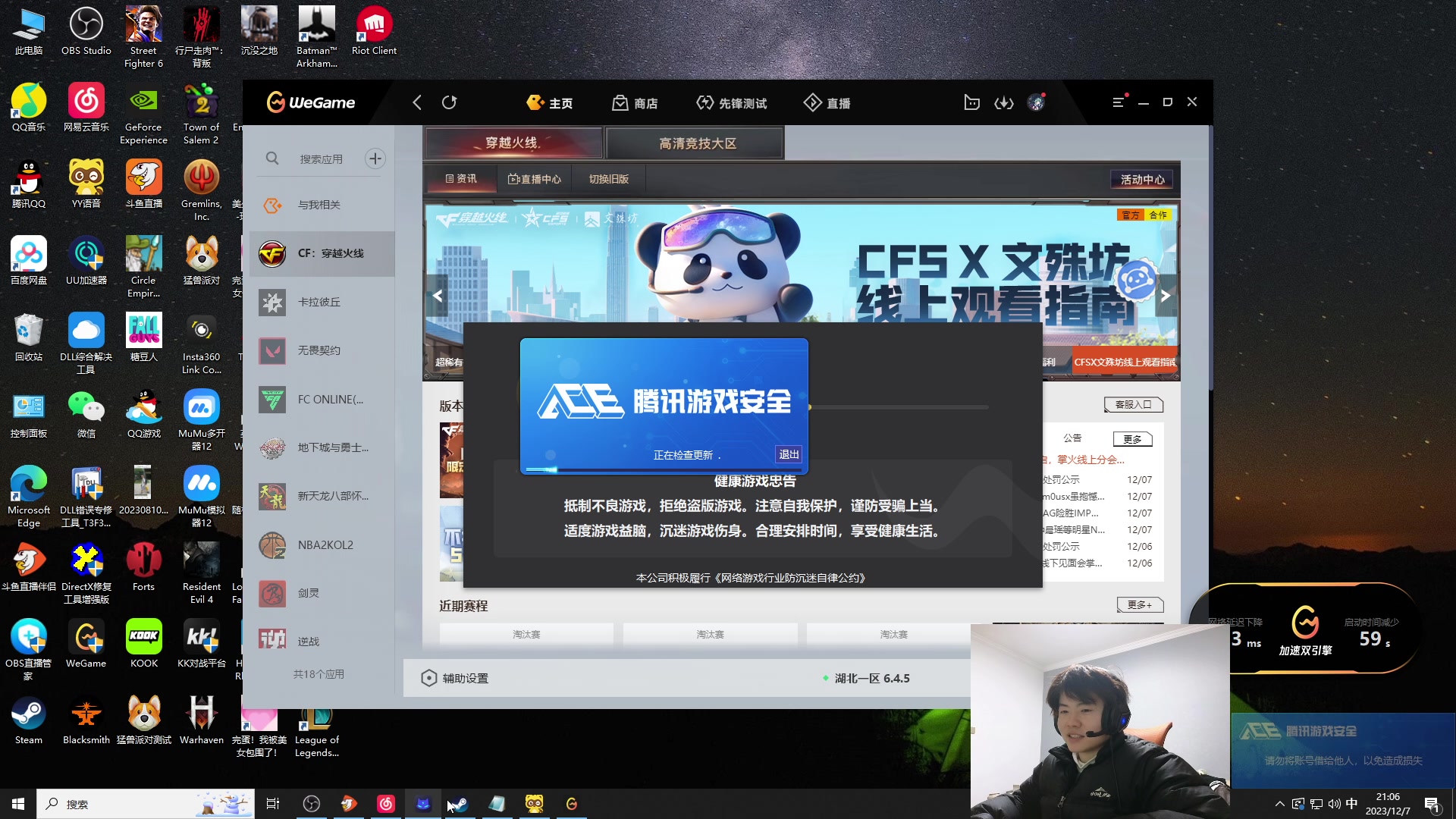
Task: Open the 直播中心 sub-tab
Action: [x=535, y=179]
